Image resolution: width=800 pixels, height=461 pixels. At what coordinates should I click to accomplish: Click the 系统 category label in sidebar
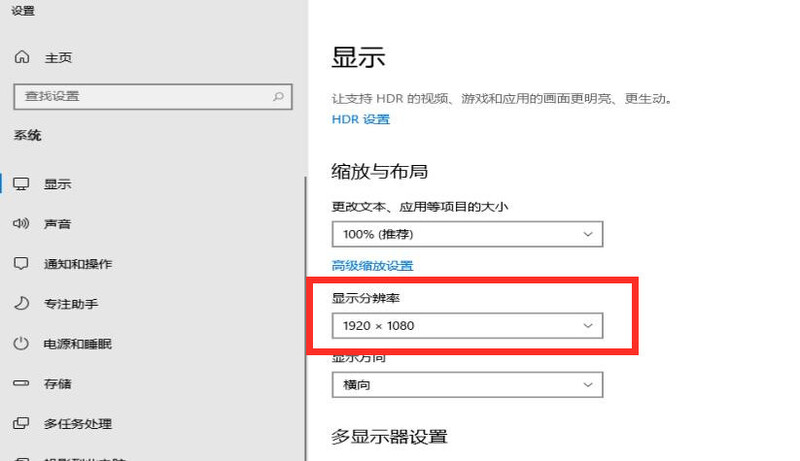(x=28, y=135)
